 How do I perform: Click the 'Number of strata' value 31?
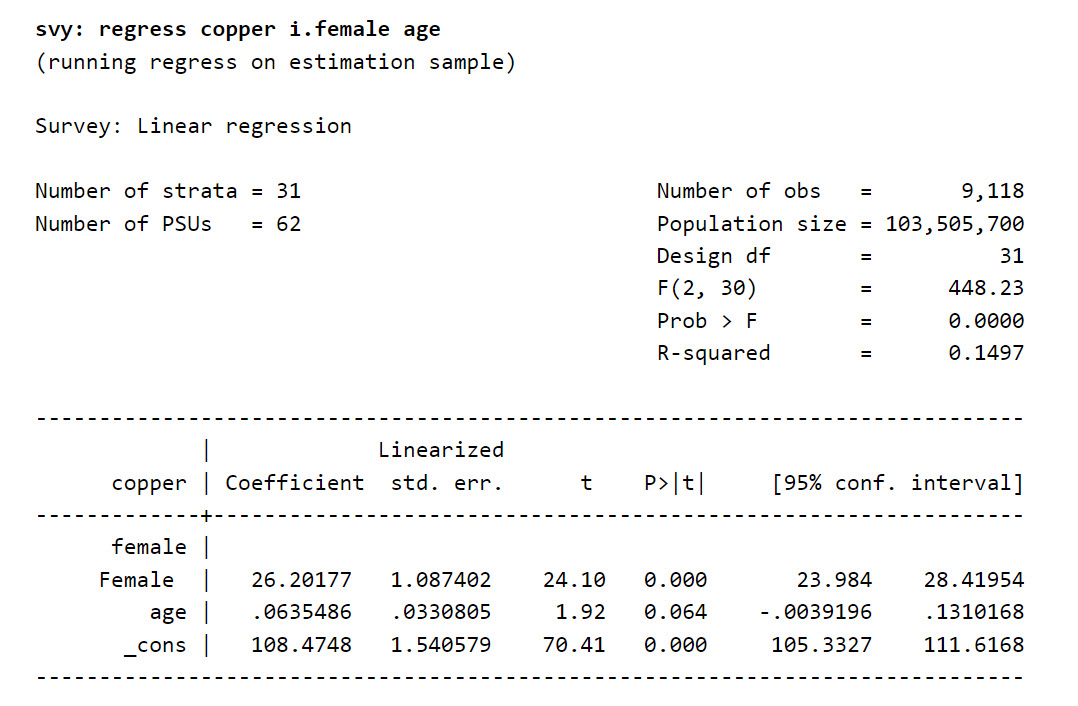click(x=288, y=191)
